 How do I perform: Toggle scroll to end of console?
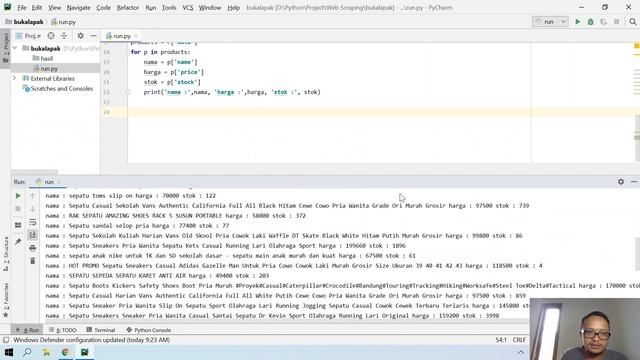click(x=33, y=235)
